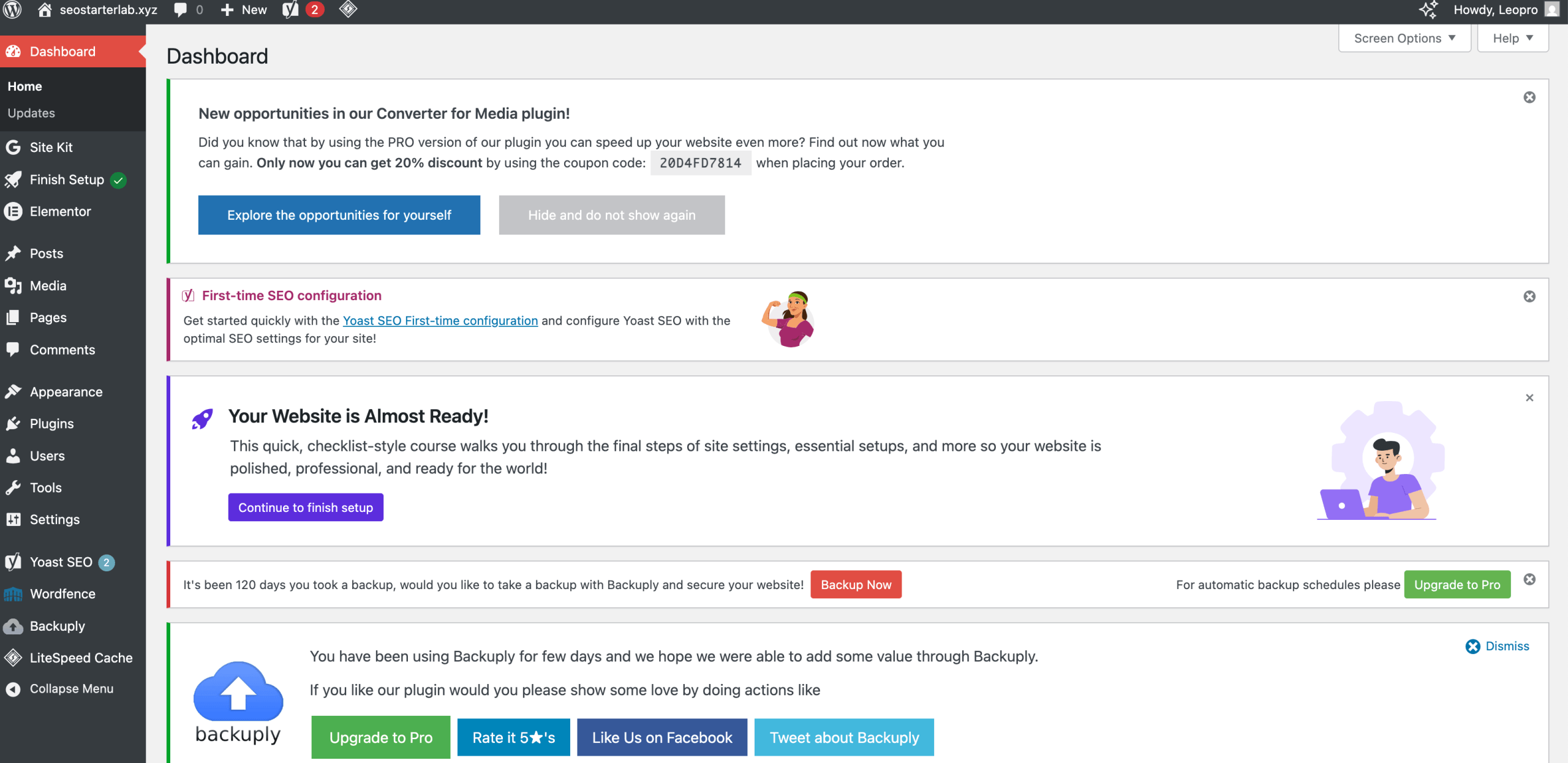The width and height of the screenshot is (1568, 763).
Task: Expand the Screen Options panel
Action: (1404, 37)
